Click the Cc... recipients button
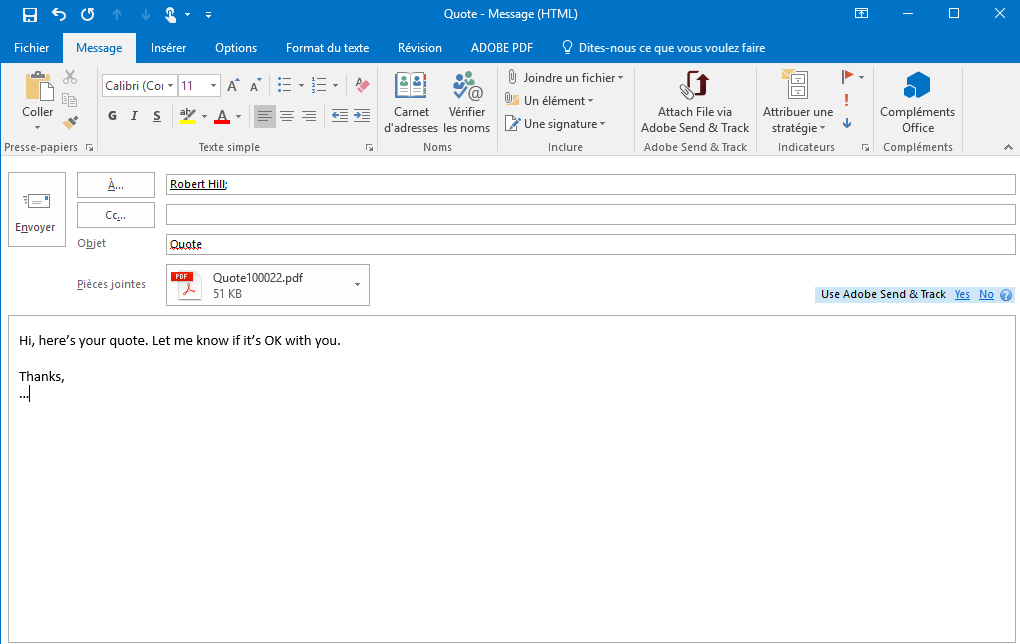 (x=116, y=215)
